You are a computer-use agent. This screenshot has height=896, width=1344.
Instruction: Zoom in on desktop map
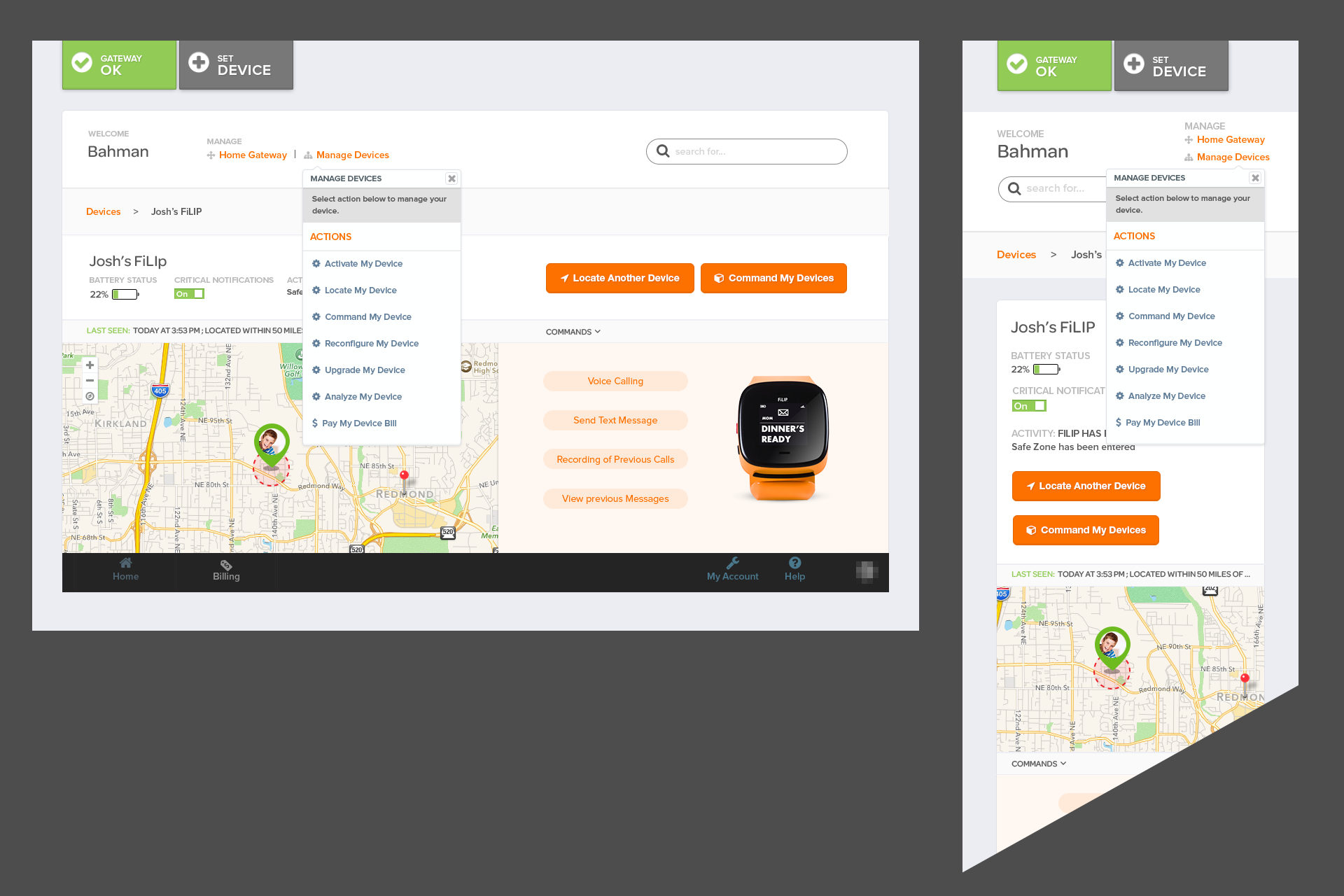tap(90, 365)
